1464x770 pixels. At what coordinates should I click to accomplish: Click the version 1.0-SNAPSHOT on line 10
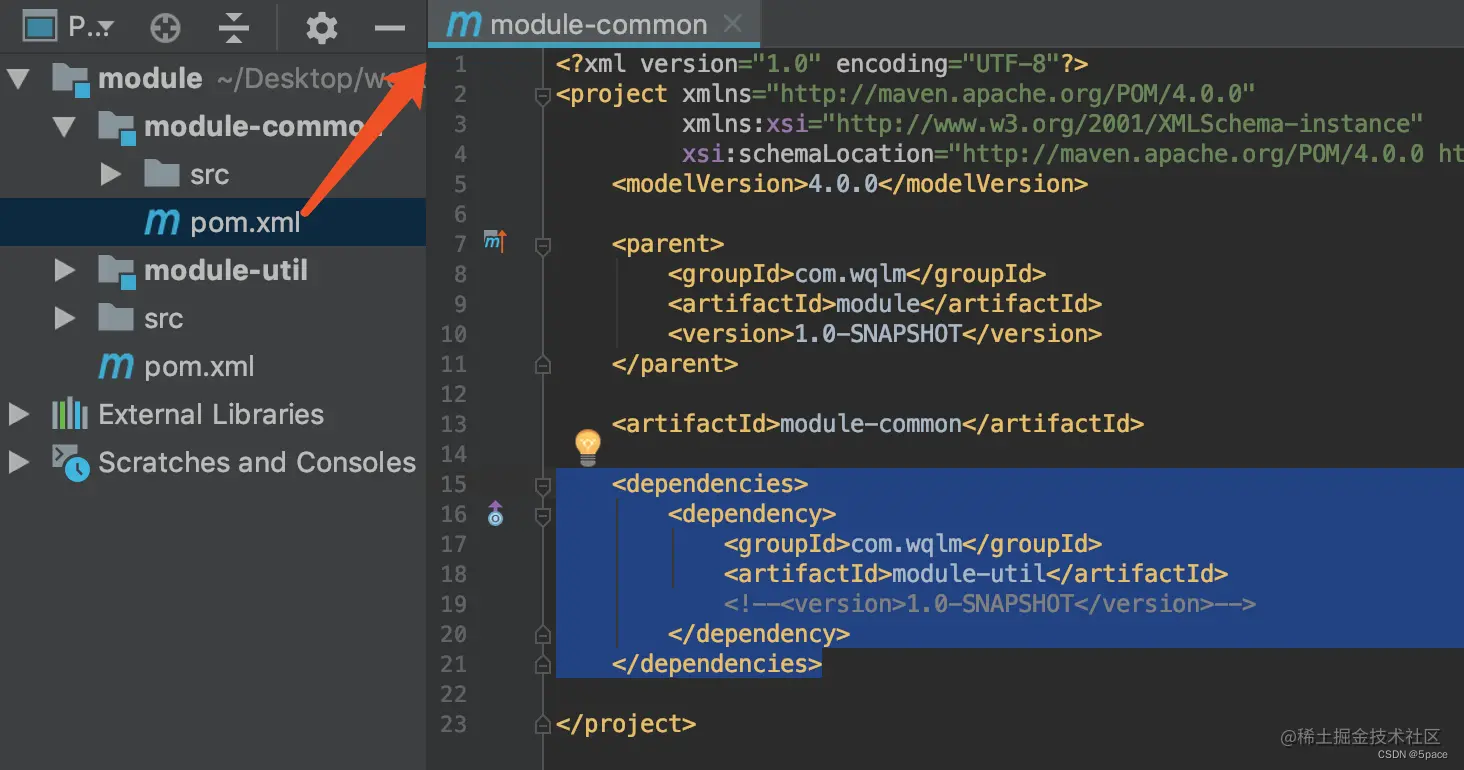click(x=884, y=334)
